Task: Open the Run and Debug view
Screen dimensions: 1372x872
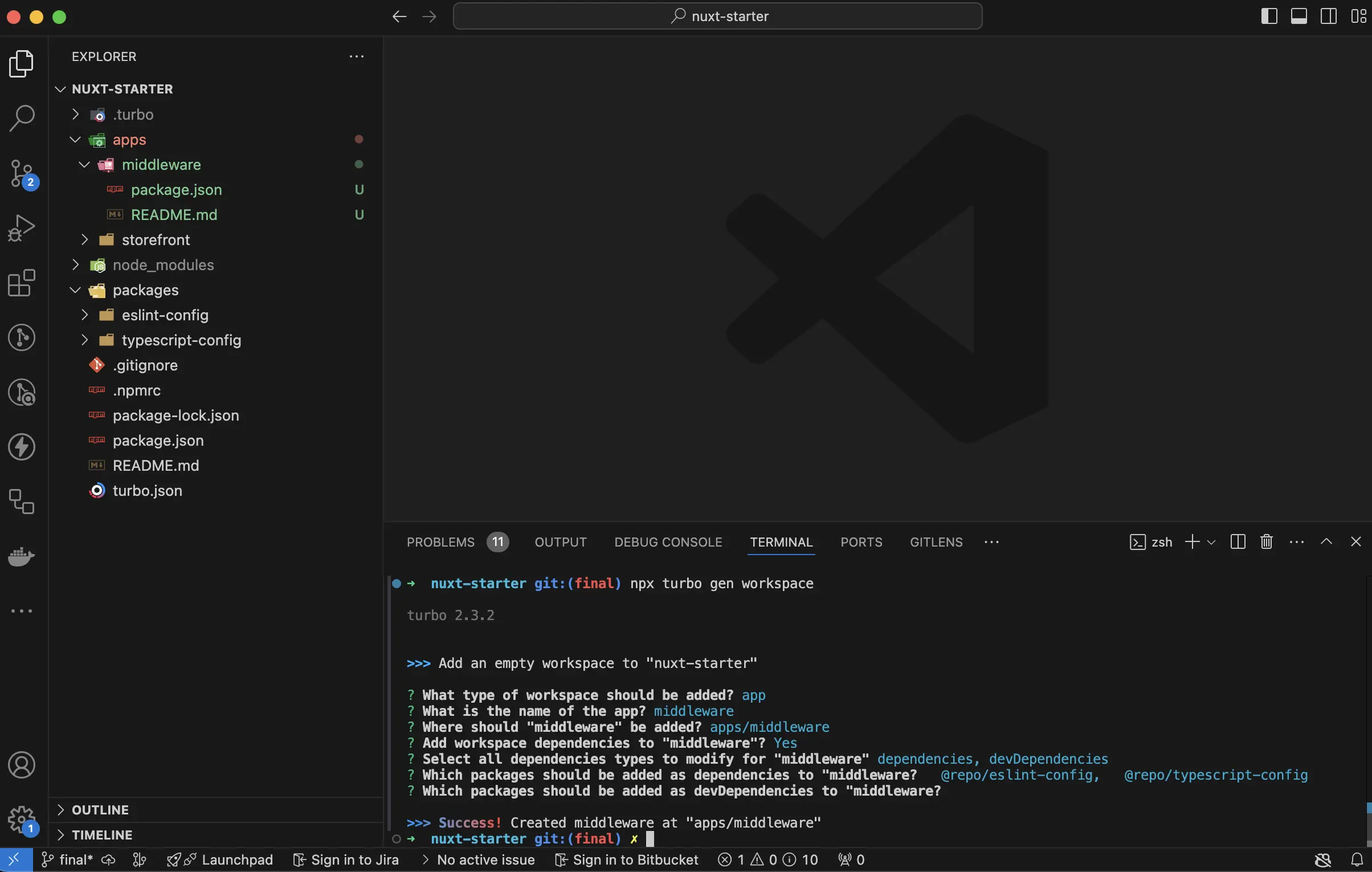Action: (22, 227)
